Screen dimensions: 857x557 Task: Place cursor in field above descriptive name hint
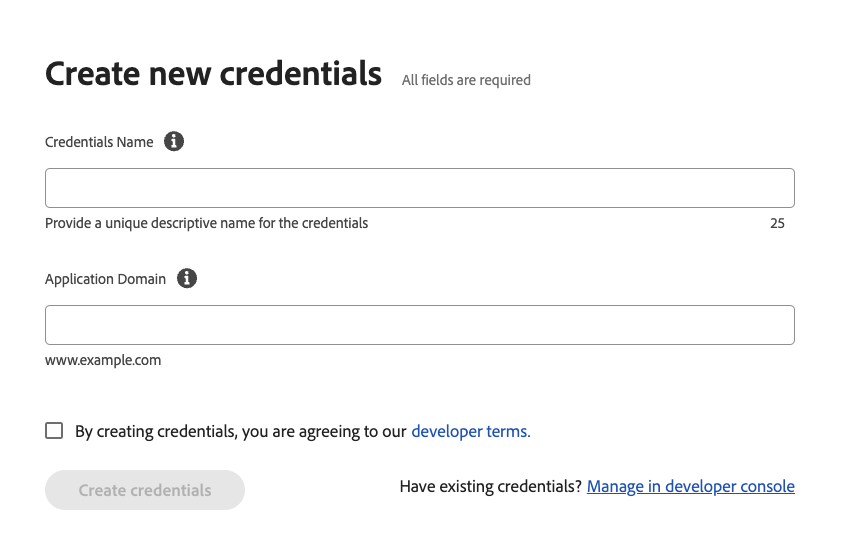pos(420,188)
